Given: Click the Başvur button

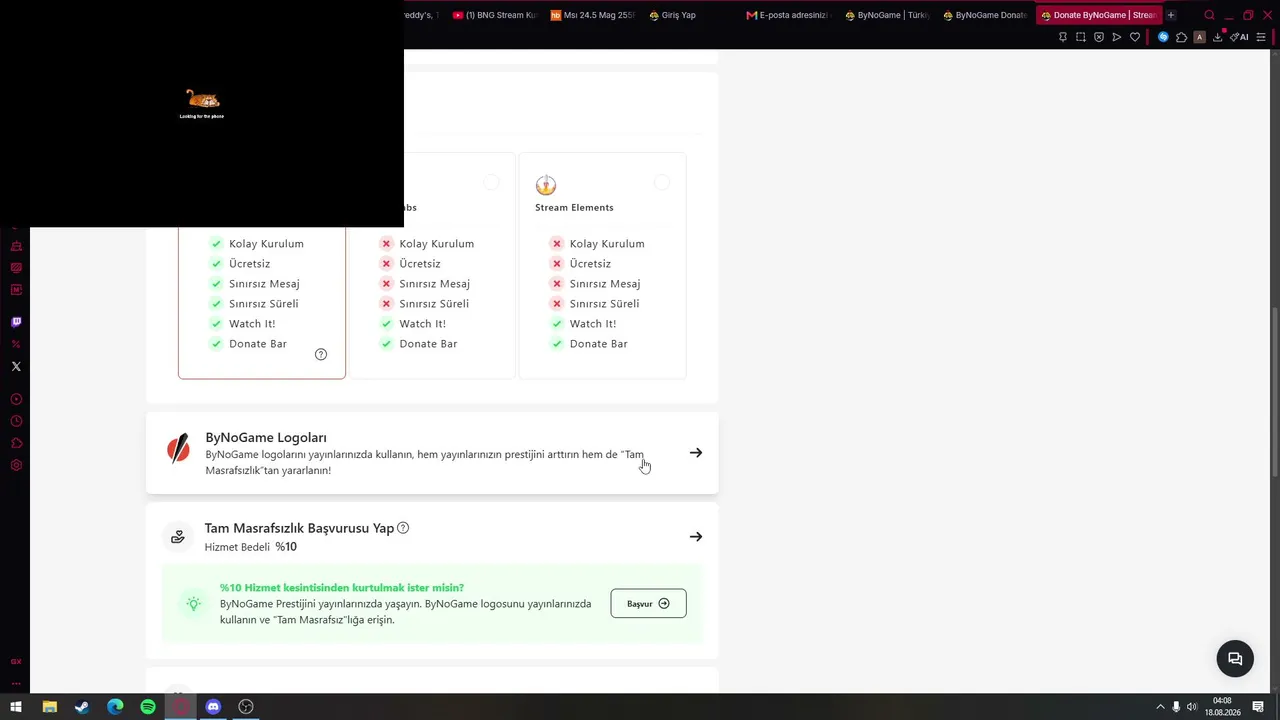Looking at the screenshot, I should pyautogui.click(x=648, y=603).
